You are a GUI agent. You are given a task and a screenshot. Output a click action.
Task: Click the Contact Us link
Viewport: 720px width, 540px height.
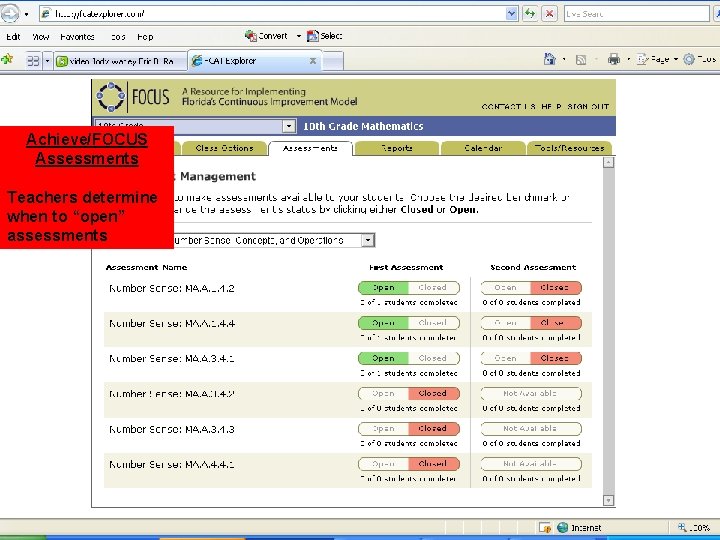tap(509, 107)
